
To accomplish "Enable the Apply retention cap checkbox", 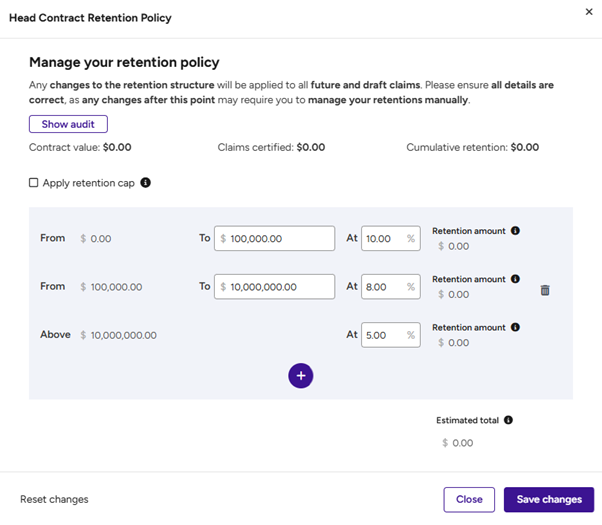I will [34, 183].
